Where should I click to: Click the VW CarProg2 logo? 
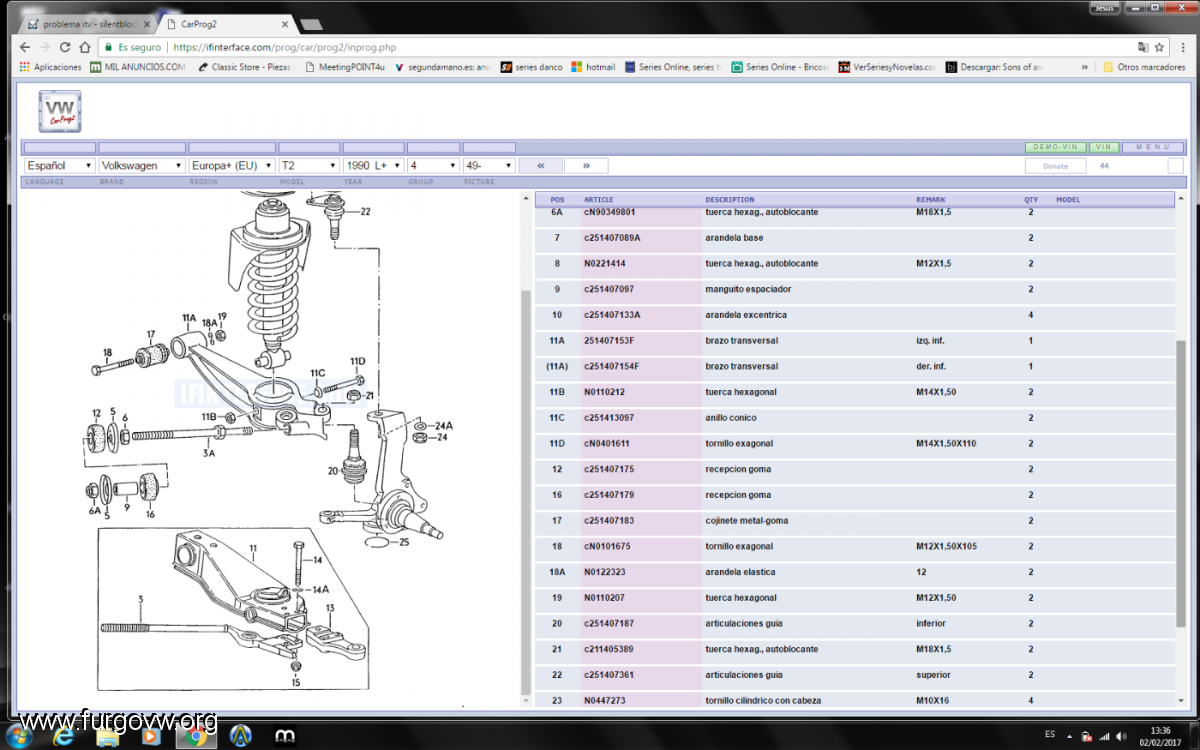(60, 110)
